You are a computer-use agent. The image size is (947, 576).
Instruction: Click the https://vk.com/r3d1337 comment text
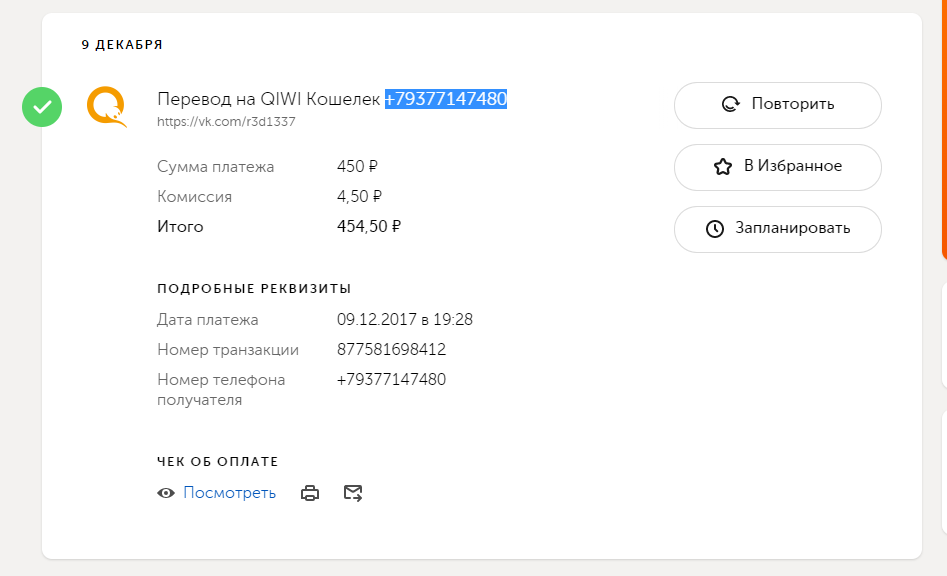point(226,122)
